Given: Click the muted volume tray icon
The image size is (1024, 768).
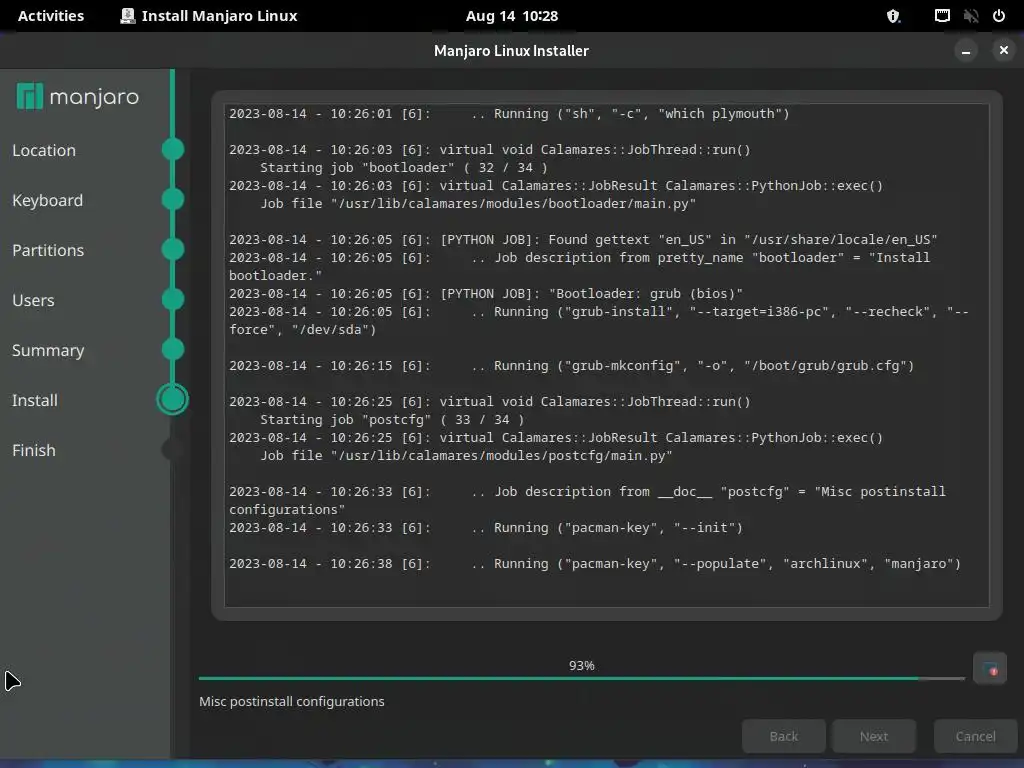Looking at the screenshot, I should pyautogui.click(x=971, y=16).
